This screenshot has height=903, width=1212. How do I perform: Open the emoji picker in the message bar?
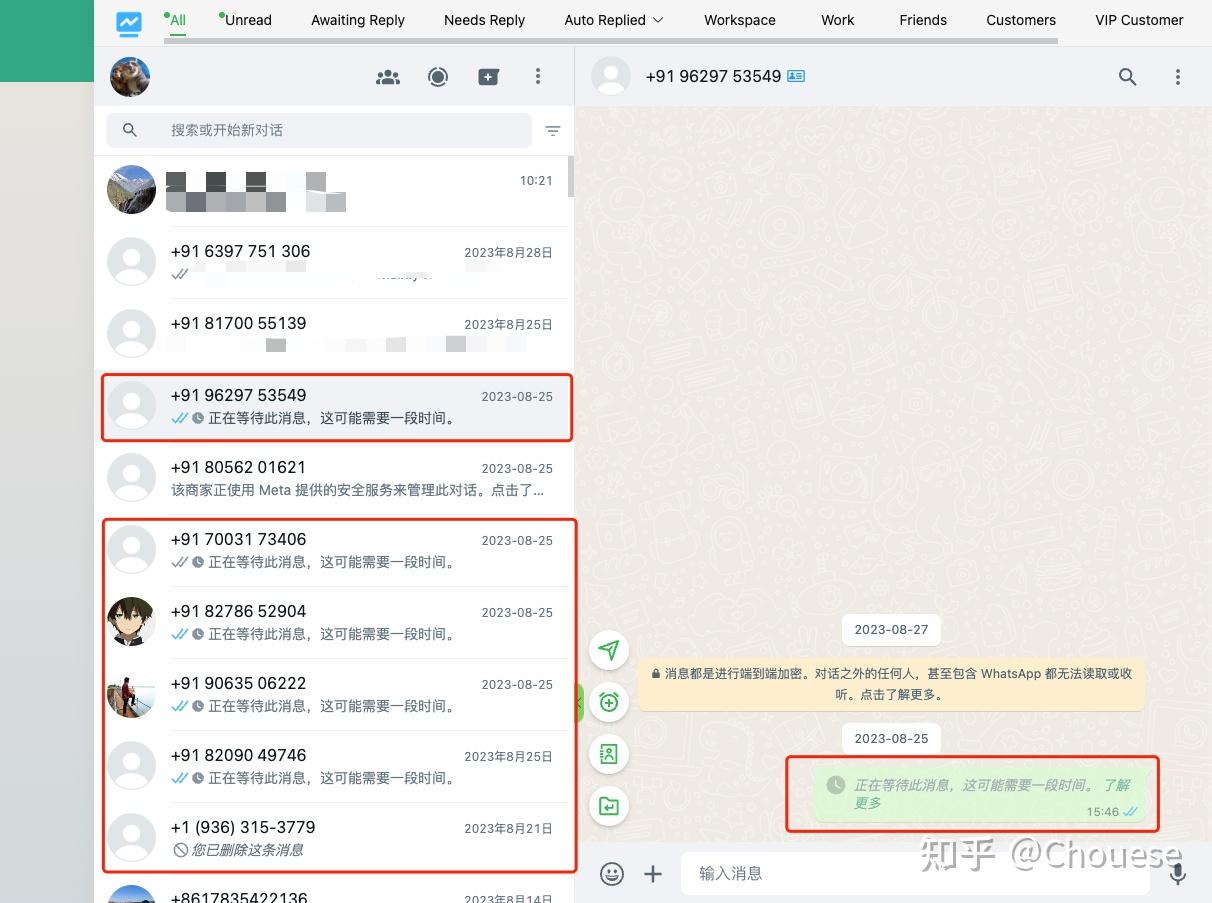pyautogui.click(x=611, y=873)
